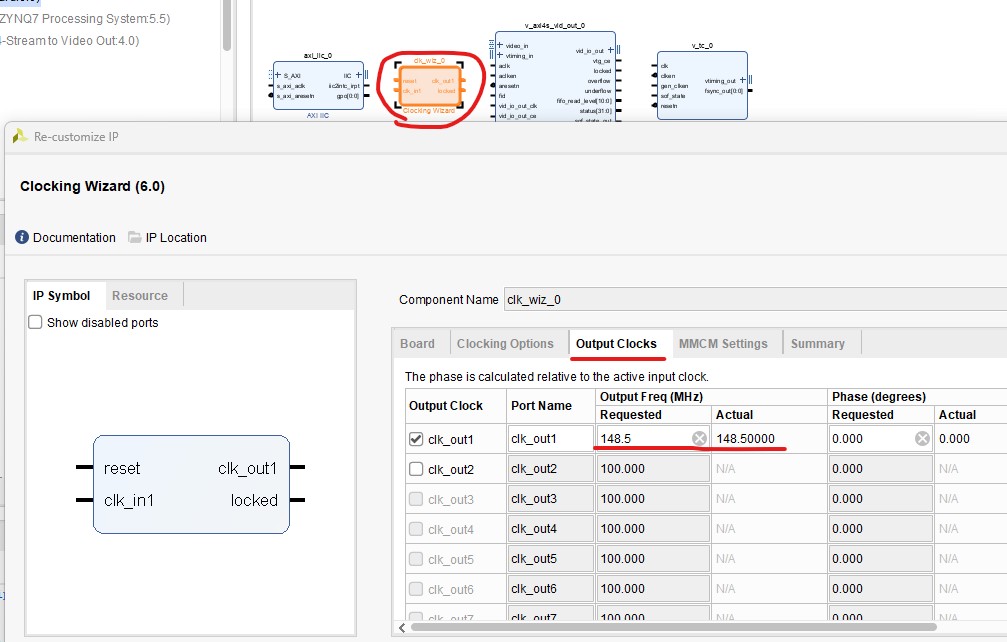Viewport: 1007px width, 642px height.
Task: Uncheck the clk_out1 output clock
Action: [416, 439]
